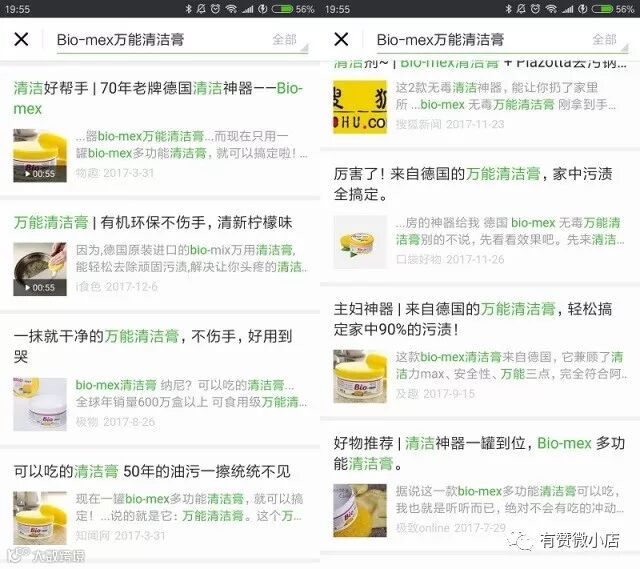The width and height of the screenshot is (640, 569).
Task: Tap battery icon in left status bar
Action: point(283,9)
